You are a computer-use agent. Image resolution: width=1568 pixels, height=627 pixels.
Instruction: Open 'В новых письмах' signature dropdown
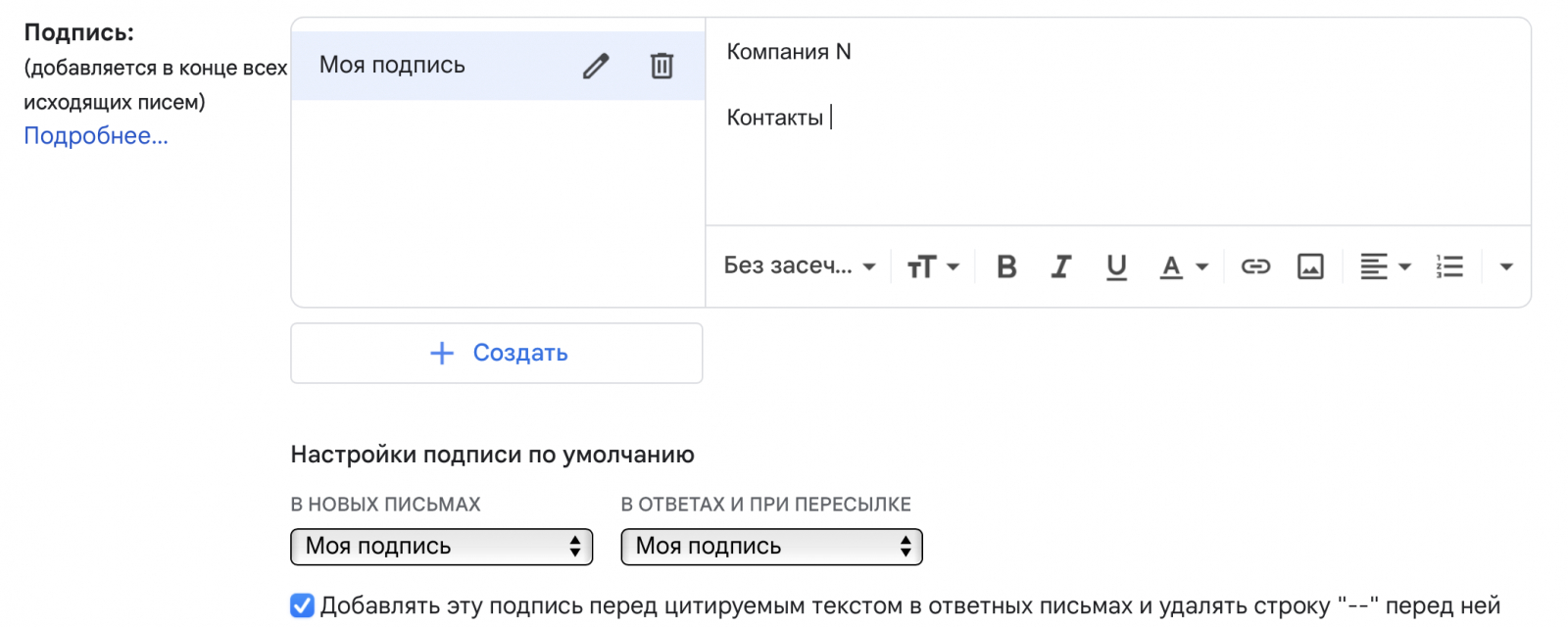coord(441,547)
